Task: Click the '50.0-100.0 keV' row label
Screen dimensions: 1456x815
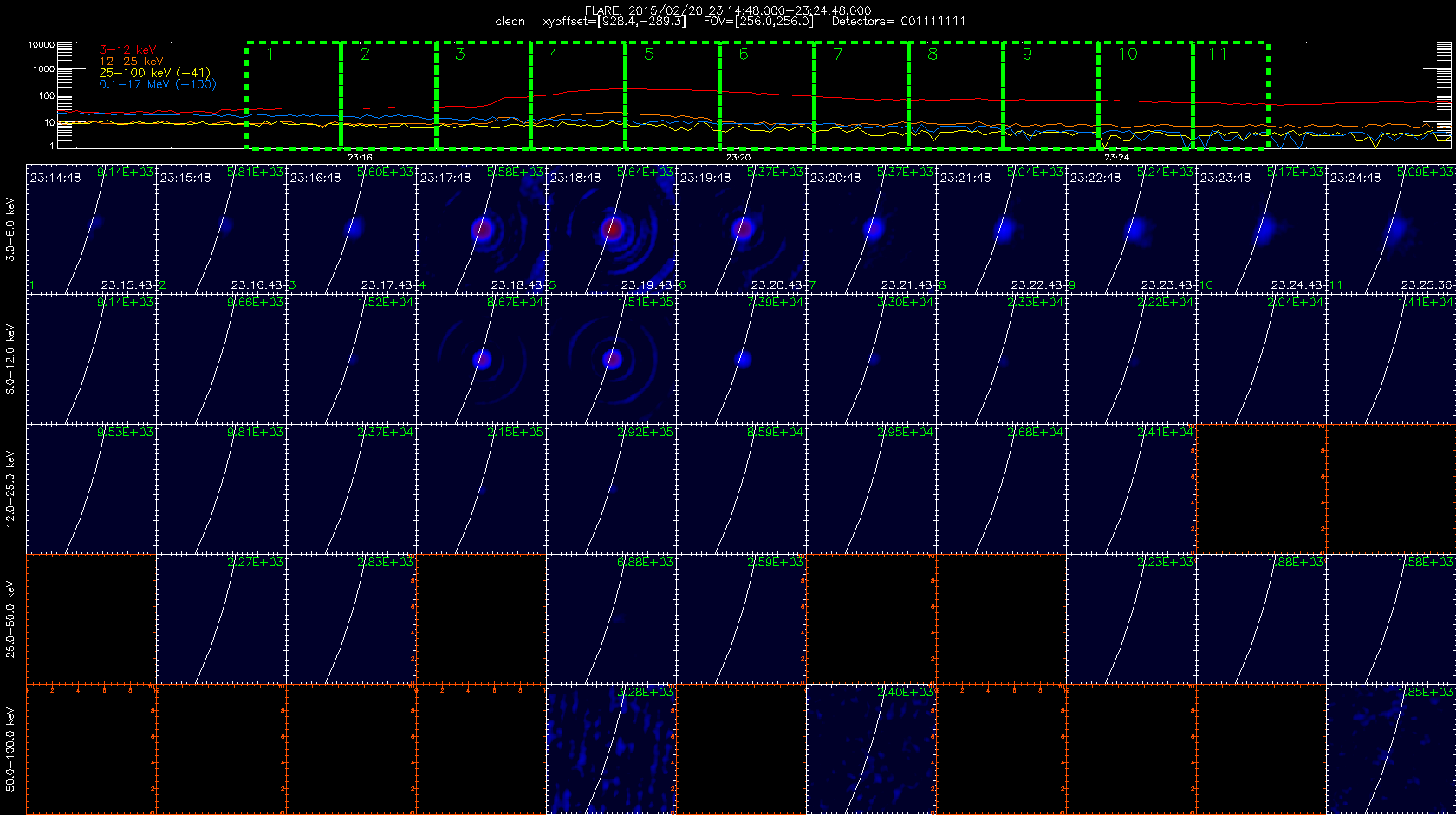Action: [x=10, y=749]
